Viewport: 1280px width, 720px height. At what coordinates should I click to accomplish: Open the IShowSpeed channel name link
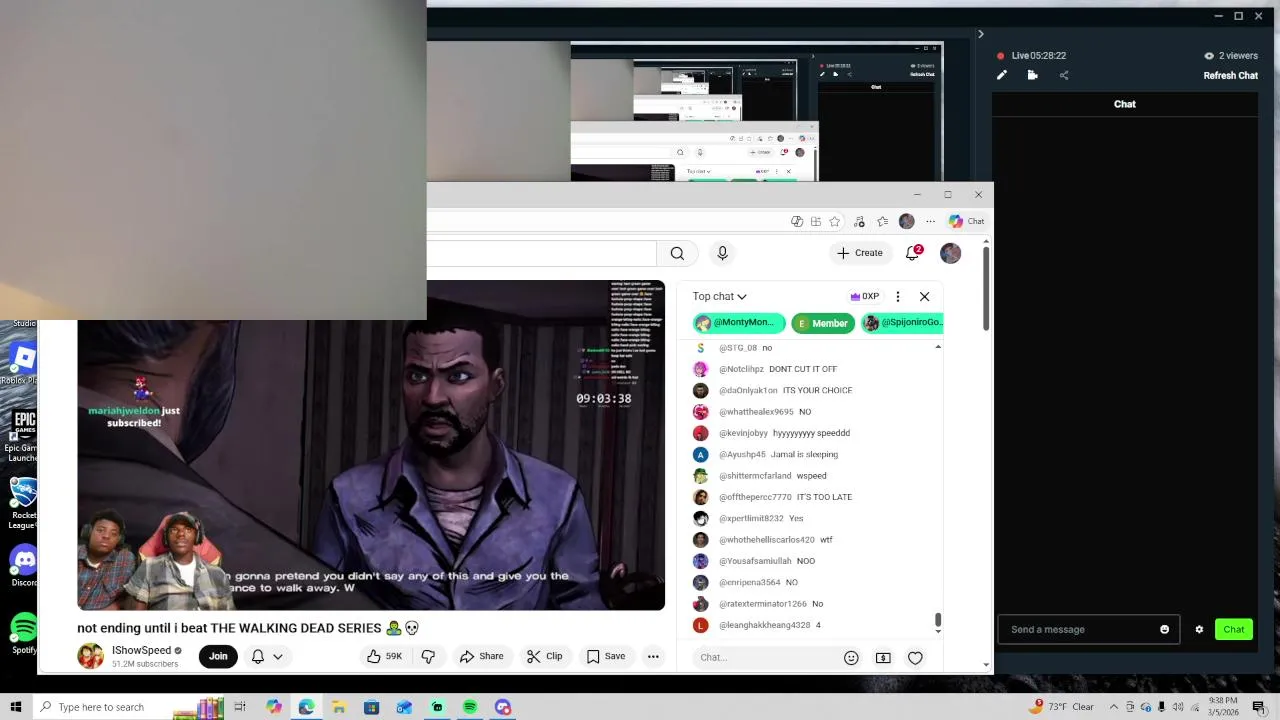(x=141, y=650)
